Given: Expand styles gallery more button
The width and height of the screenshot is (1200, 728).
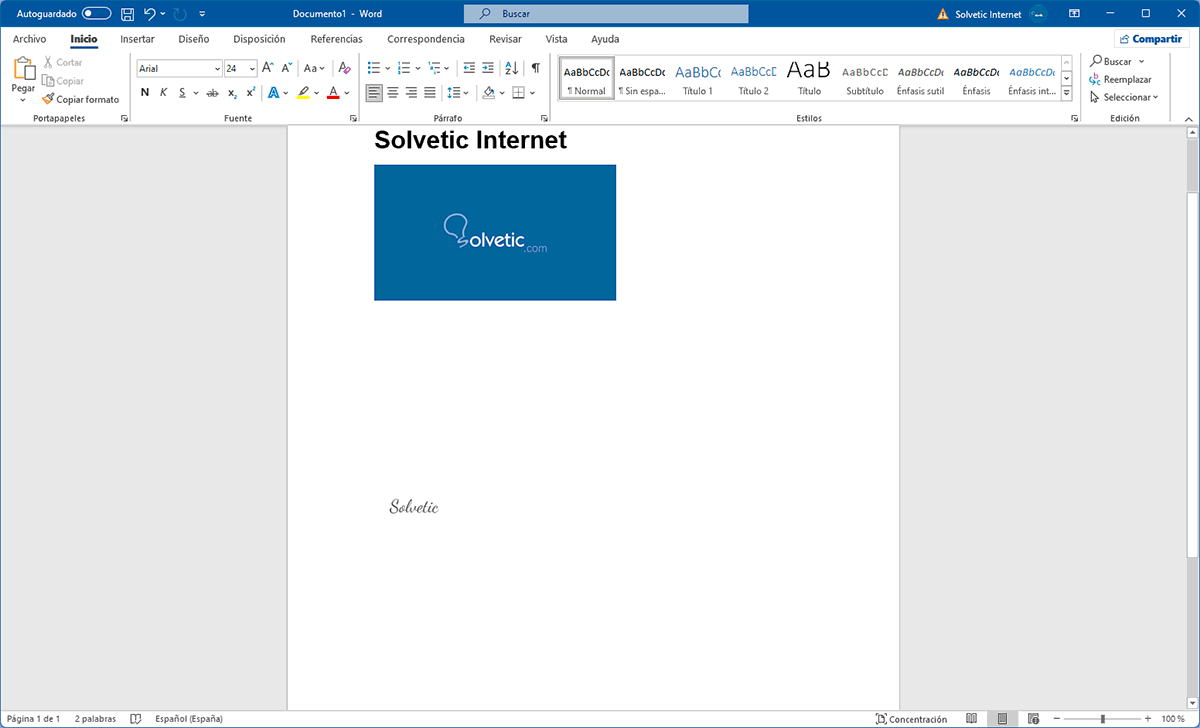Looking at the screenshot, I should (1066, 93).
